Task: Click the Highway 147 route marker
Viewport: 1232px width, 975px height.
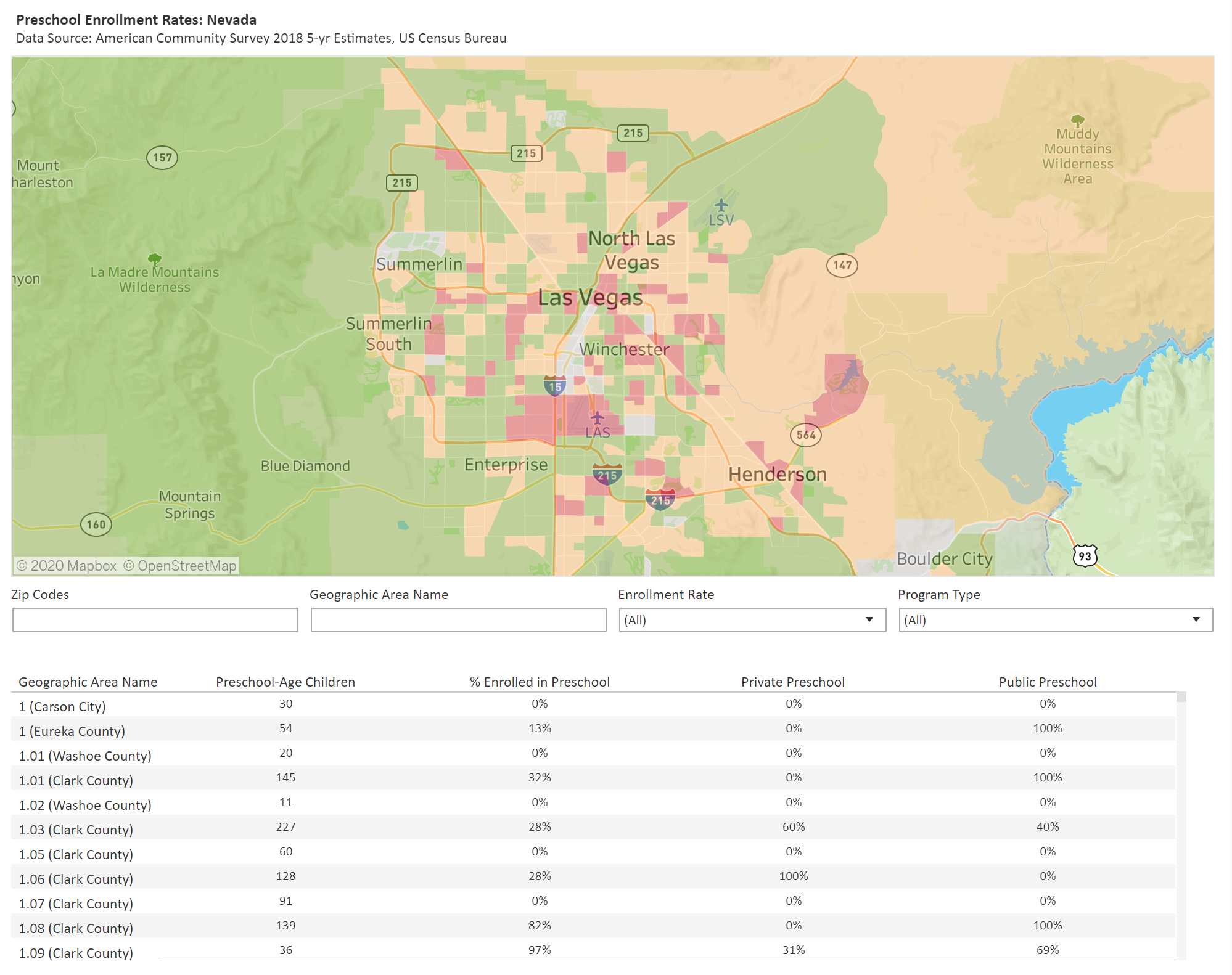Action: click(x=842, y=266)
